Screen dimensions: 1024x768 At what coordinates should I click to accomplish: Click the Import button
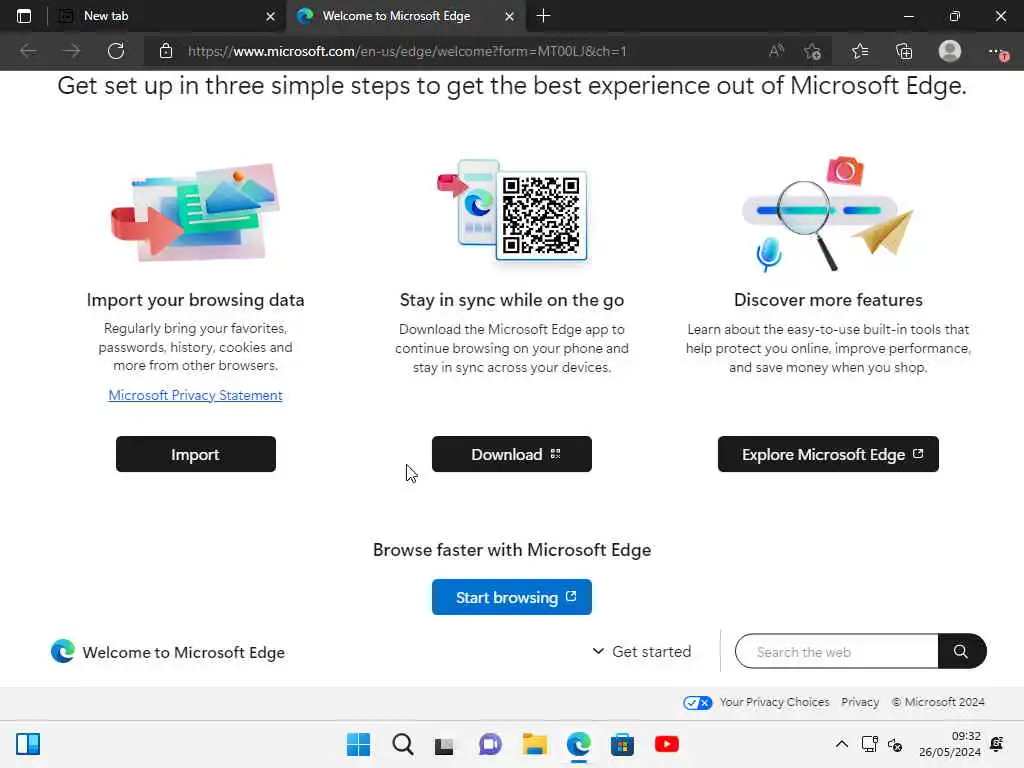(195, 454)
